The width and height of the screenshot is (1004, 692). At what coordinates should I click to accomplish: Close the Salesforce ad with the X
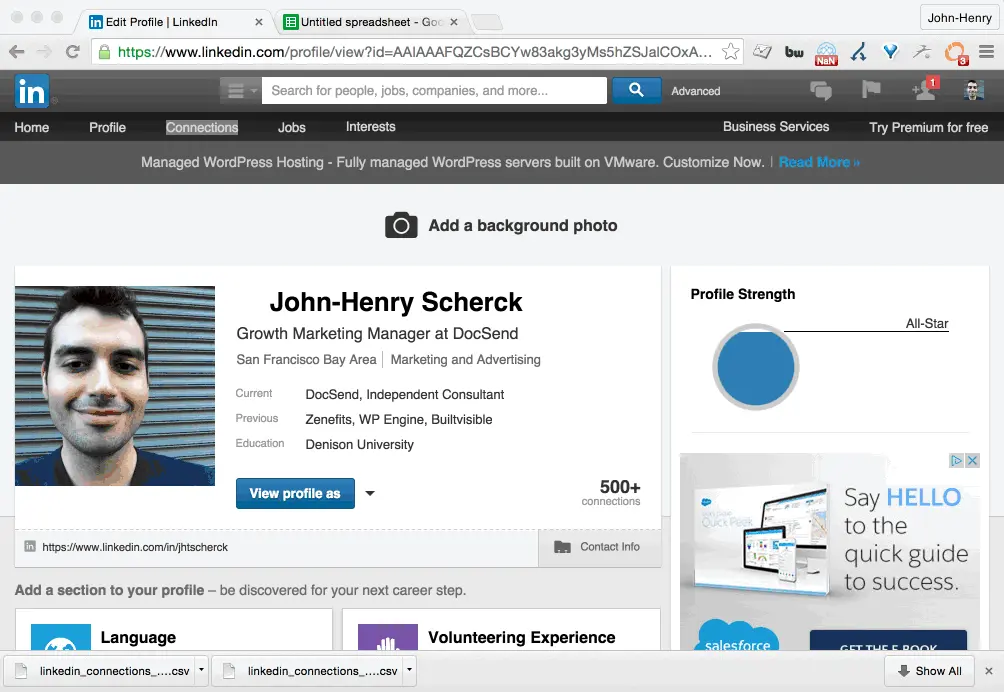tap(972, 460)
